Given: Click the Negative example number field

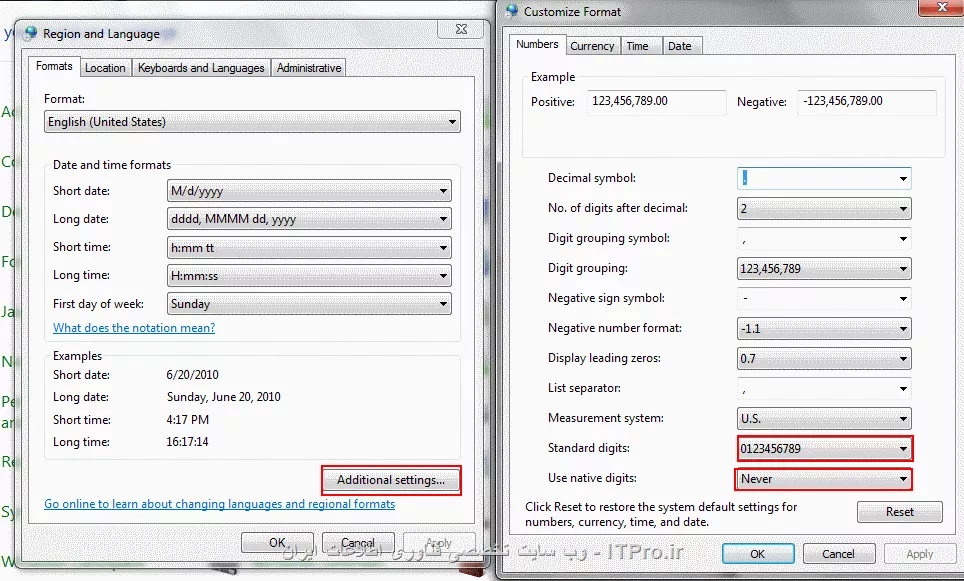Looking at the screenshot, I should [x=867, y=101].
